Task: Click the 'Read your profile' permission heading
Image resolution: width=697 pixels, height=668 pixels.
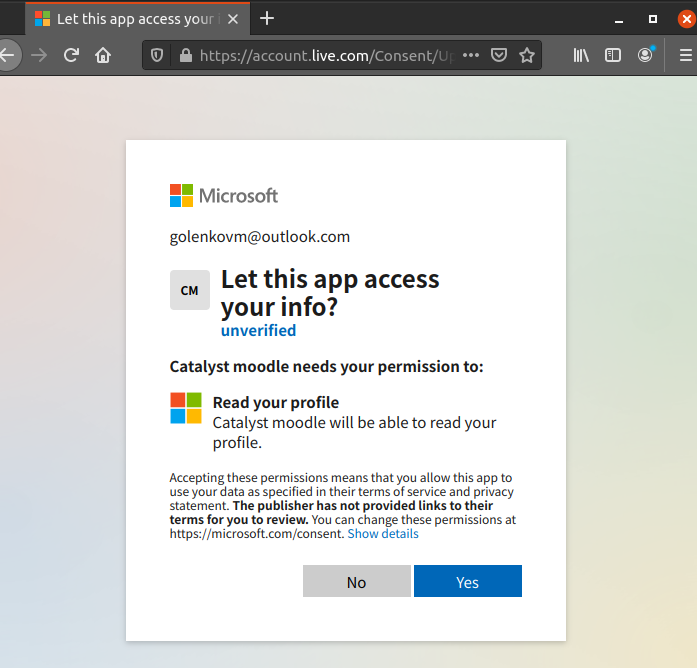Action: 276,403
